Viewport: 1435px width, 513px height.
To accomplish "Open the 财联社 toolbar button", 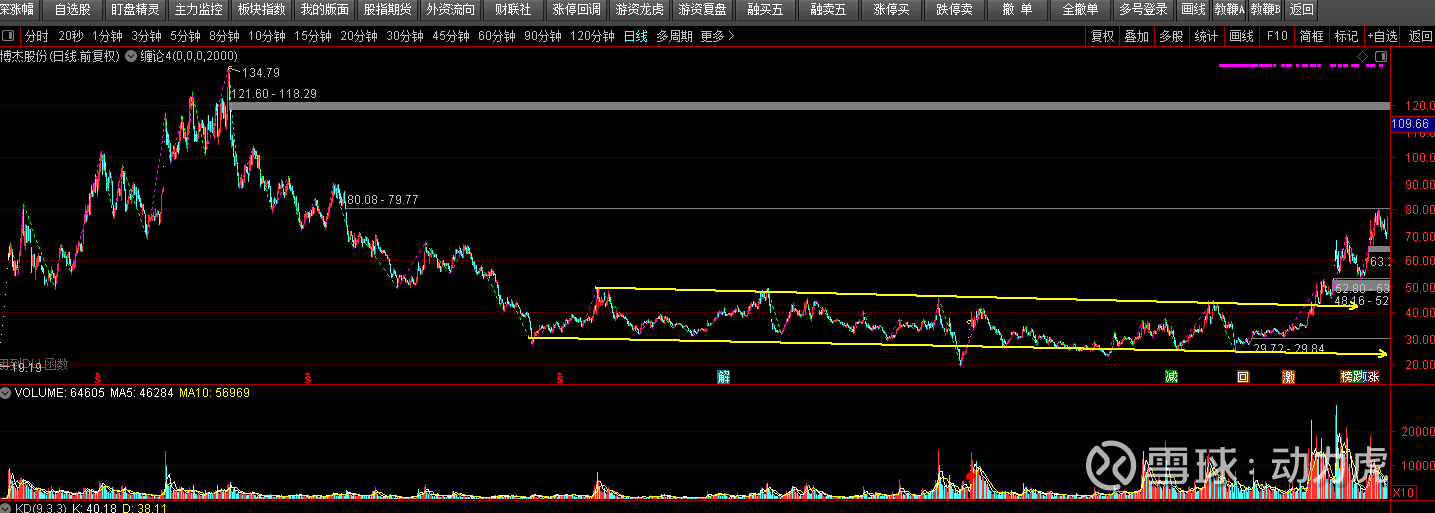I will click(x=514, y=10).
